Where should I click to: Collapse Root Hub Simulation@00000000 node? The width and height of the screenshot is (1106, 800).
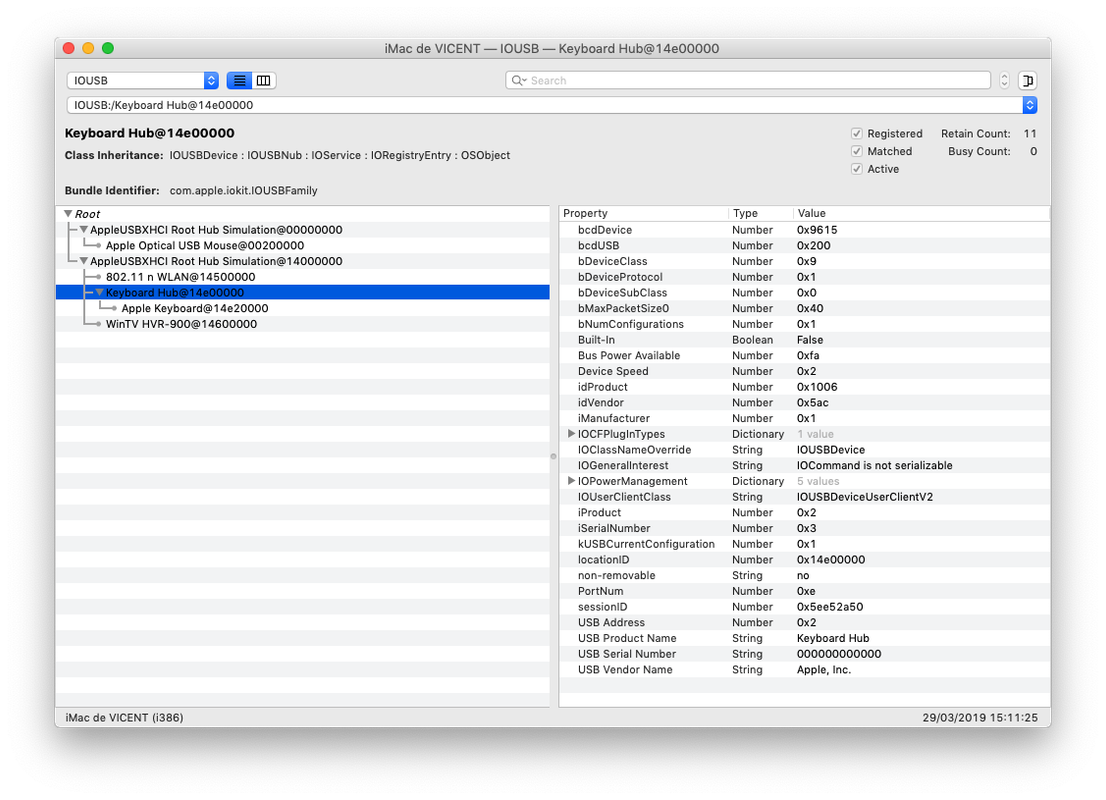click(84, 229)
